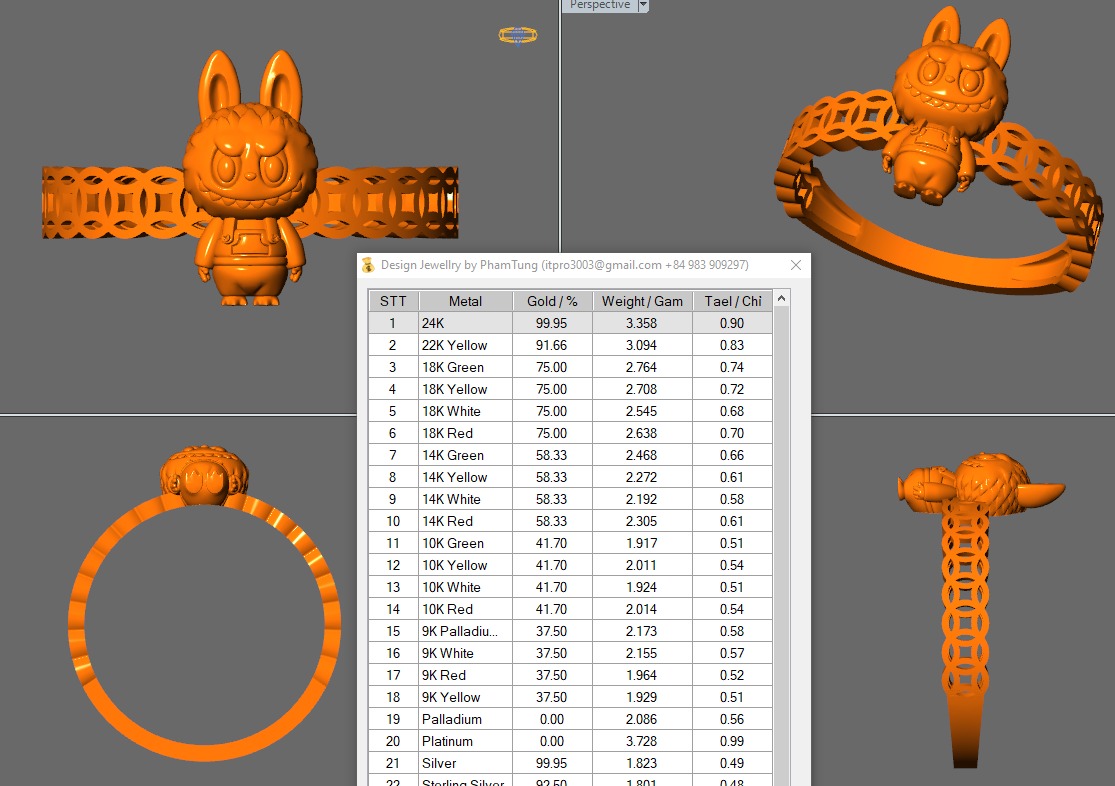Select the 18K Green row
The image size is (1115, 786).
pos(570,367)
